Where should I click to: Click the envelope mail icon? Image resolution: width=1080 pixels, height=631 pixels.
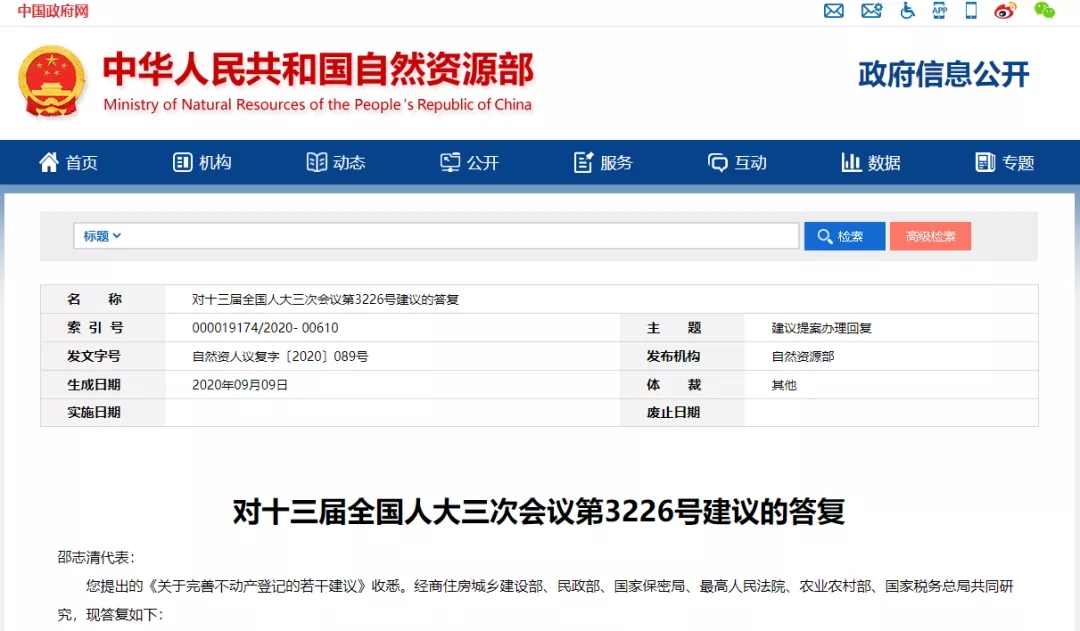833,11
